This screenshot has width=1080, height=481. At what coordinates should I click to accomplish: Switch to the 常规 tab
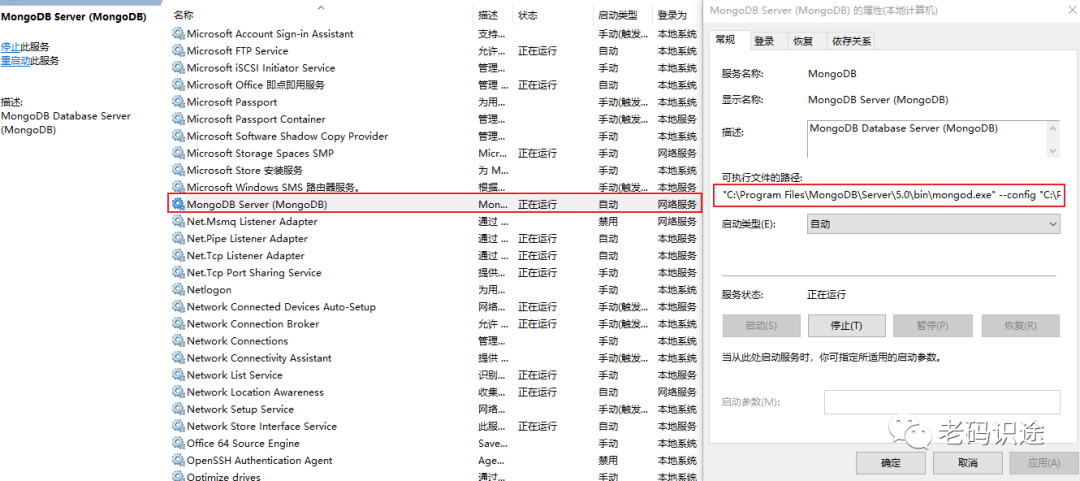[727, 40]
